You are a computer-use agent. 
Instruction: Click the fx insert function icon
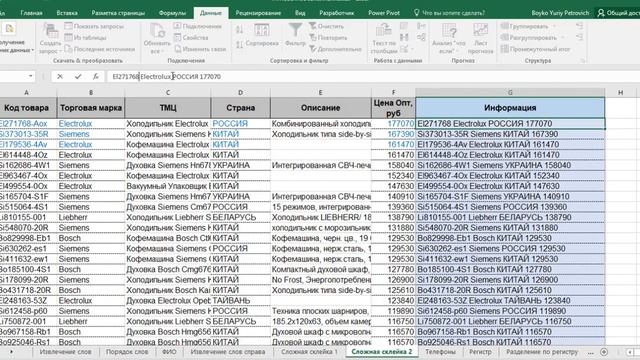tap(96, 76)
